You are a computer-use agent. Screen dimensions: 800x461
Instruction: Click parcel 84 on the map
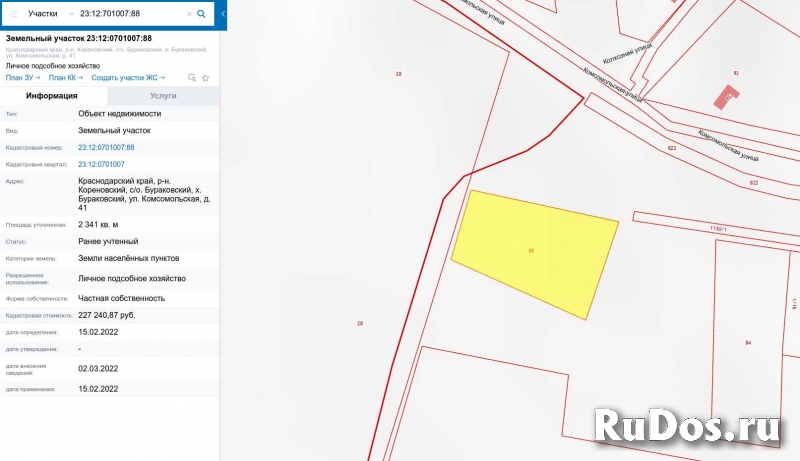click(748, 343)
